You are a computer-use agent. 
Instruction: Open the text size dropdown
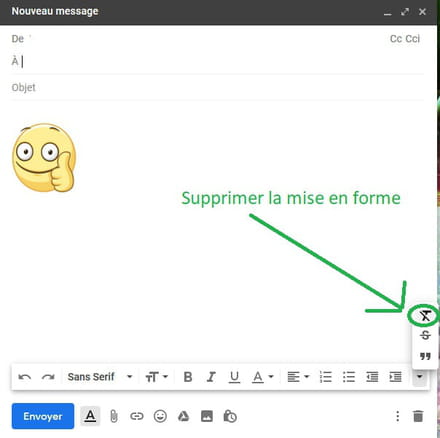(x=157, y=377)
